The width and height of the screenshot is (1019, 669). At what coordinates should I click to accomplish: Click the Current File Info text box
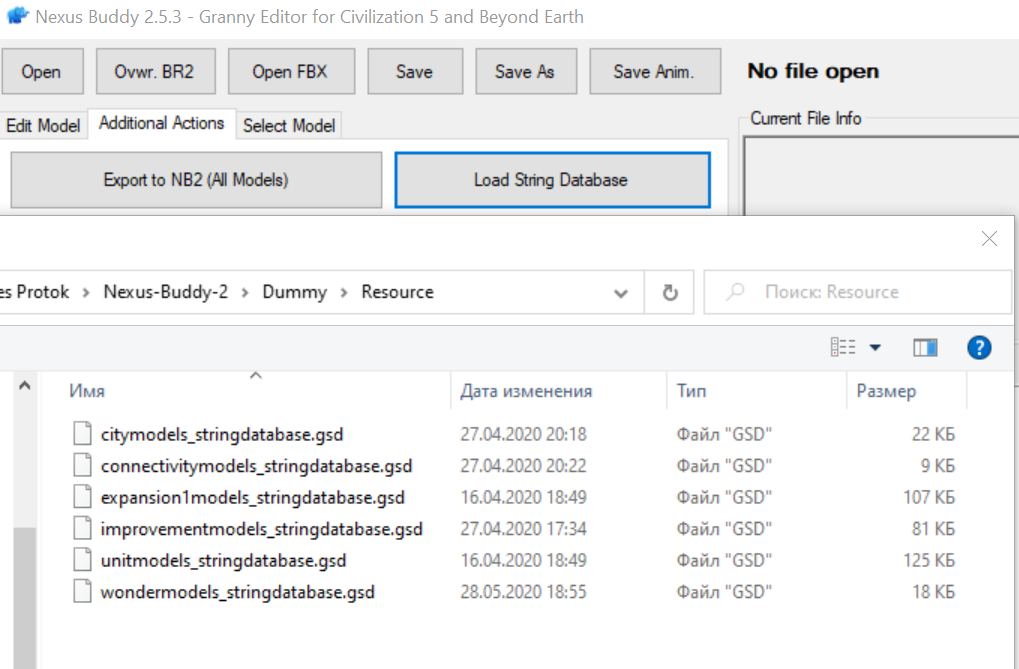pos(881,176)
